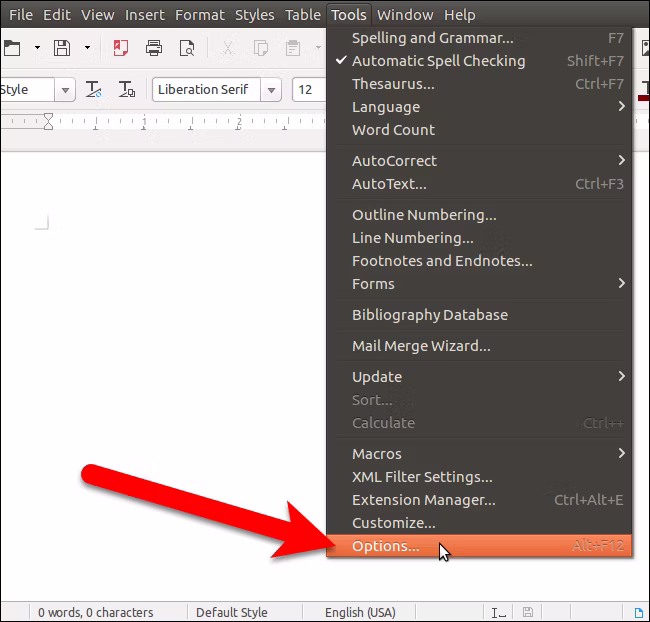Click Default Style in status bar
This screenshot has width=650, height=622.
pos(232,612)
